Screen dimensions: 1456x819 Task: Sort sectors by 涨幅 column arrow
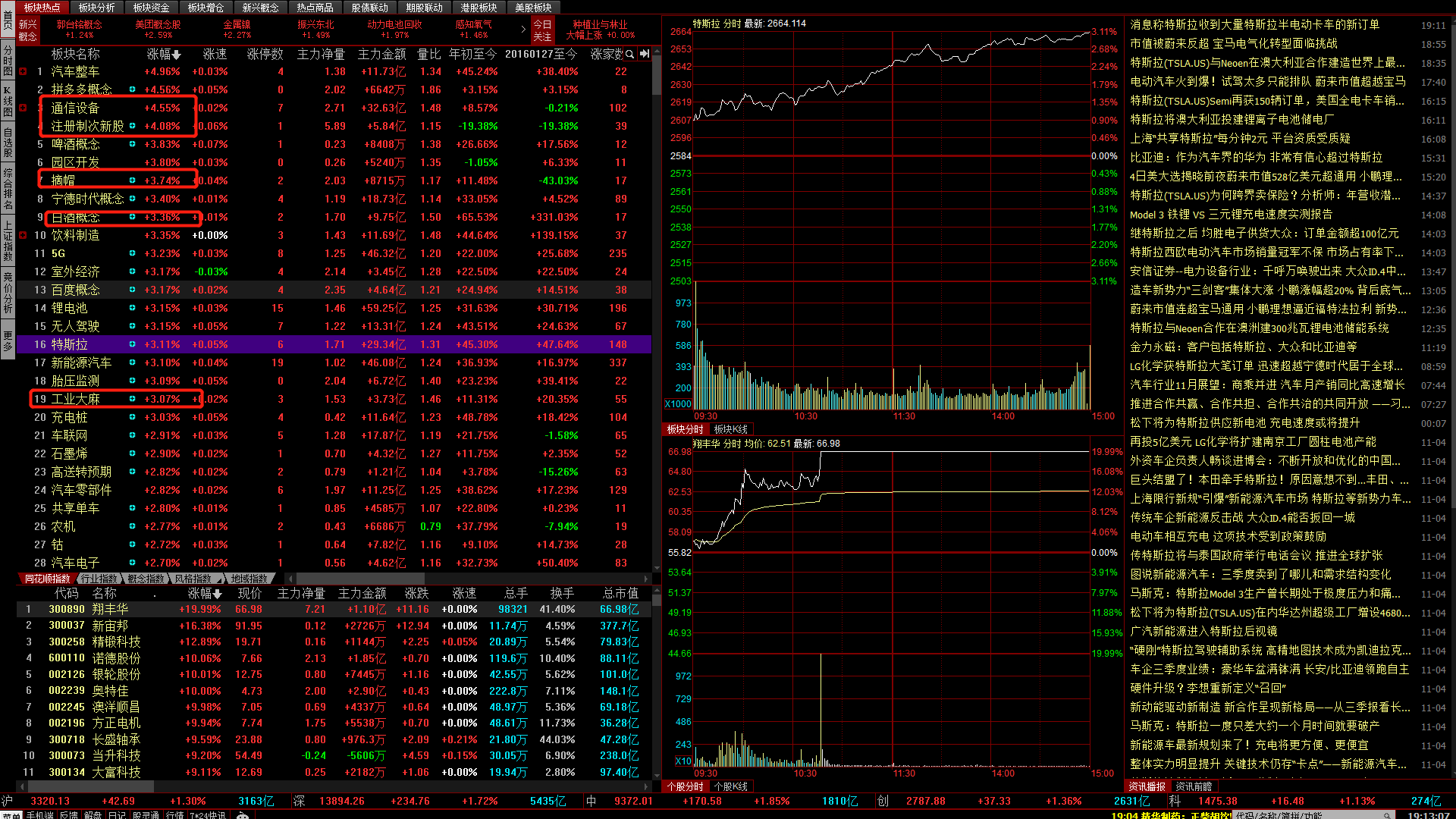(x=177, y=55)
